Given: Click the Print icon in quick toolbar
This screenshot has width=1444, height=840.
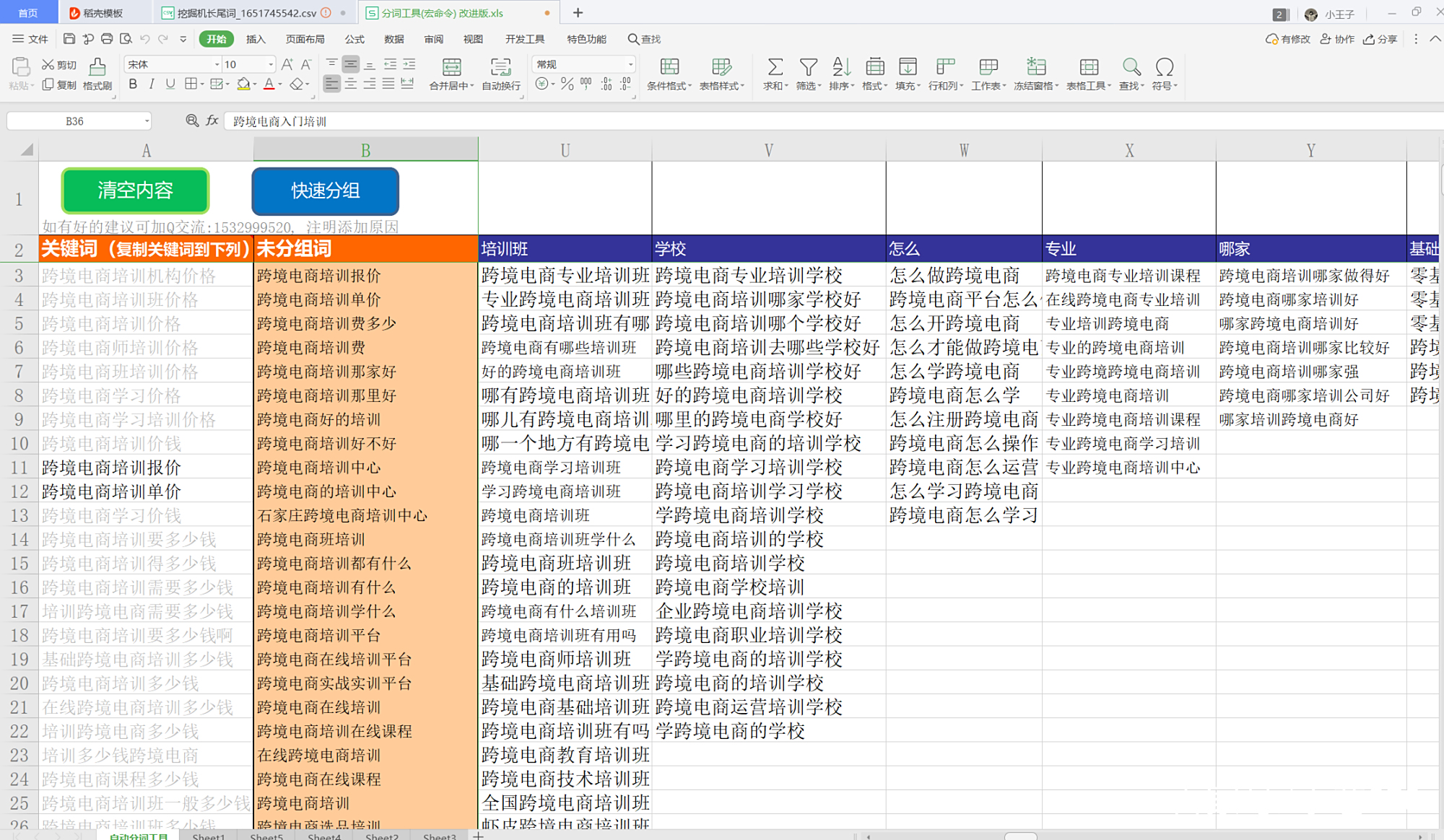Looking at the screenshot, I should pyautogui.click(x=107, y=39).
